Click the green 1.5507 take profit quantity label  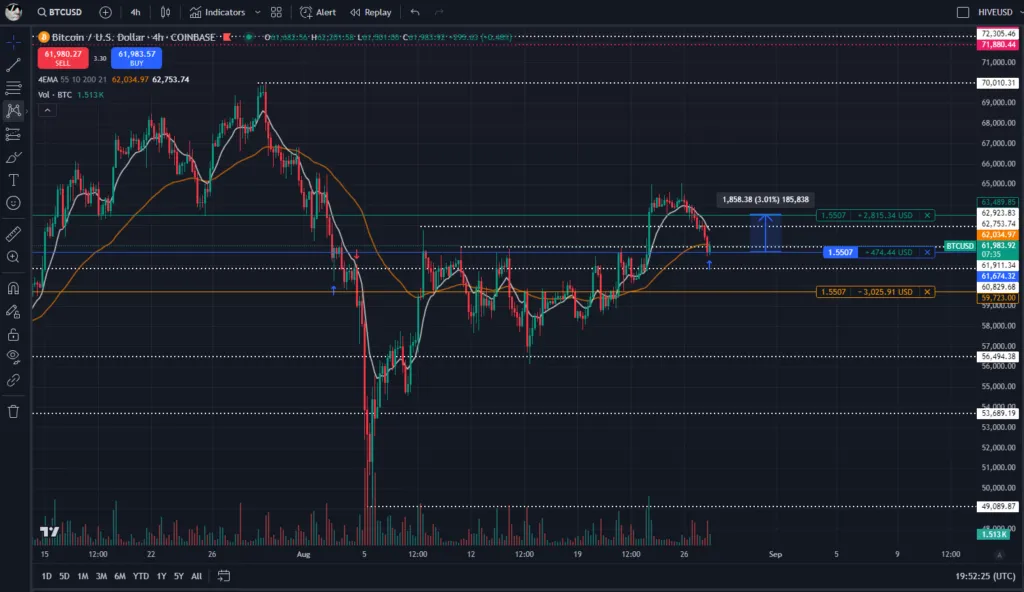833,215
